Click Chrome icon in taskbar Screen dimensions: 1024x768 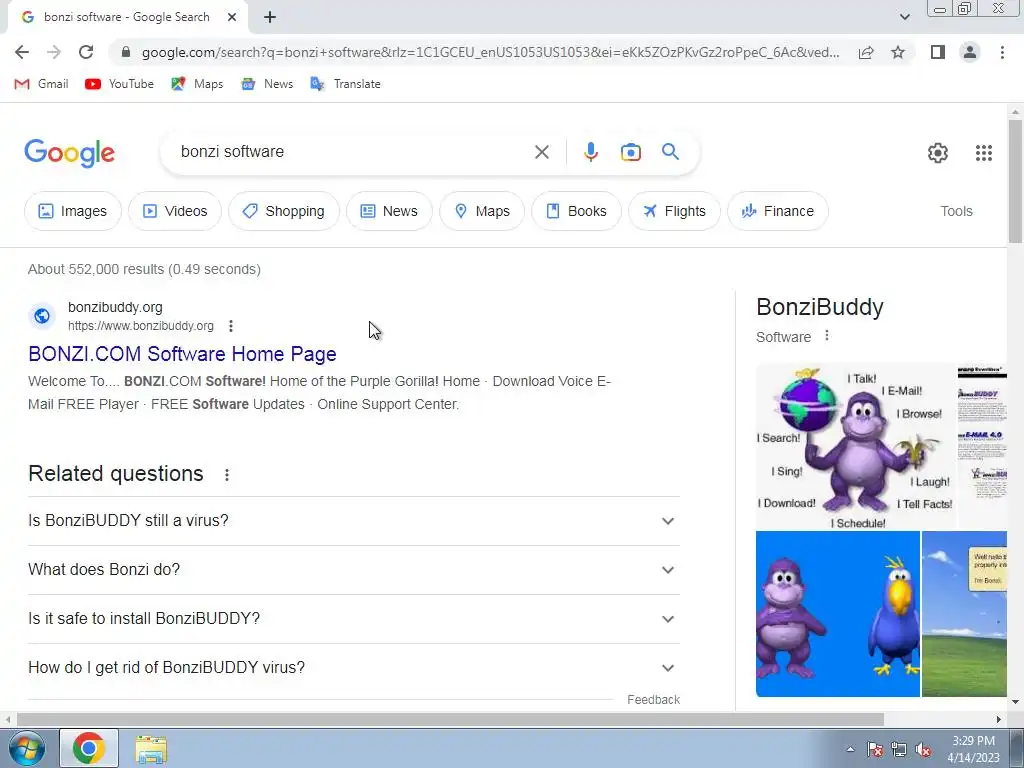[x=89, y=748]
